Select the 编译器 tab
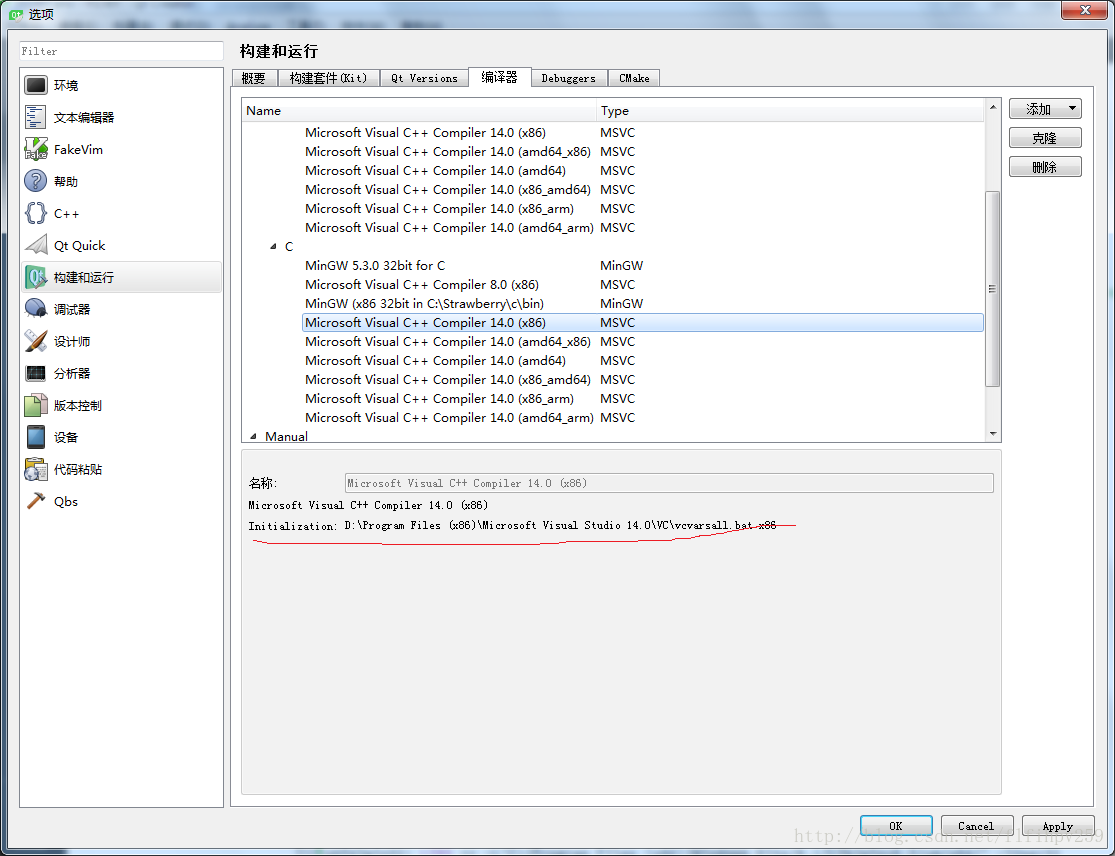 click(x=499, y=77)
